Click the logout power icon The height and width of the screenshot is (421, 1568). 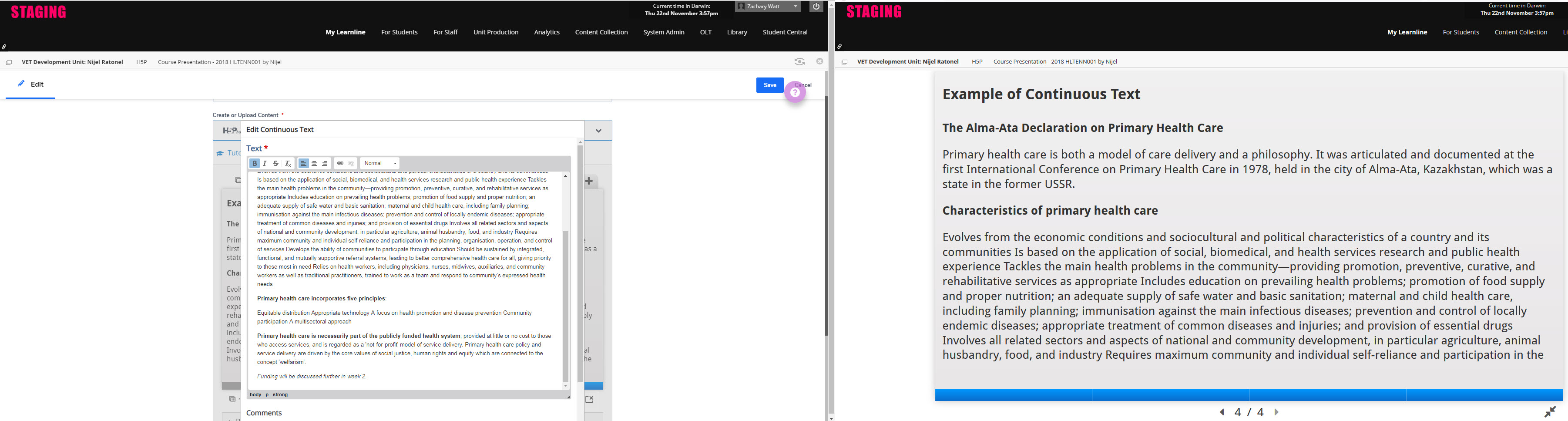[x=816, y=6]
